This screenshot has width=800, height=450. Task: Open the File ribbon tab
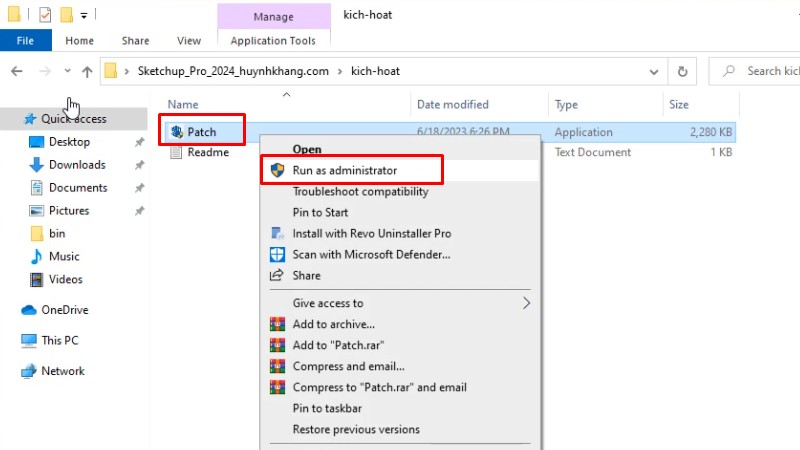[26, 41]
